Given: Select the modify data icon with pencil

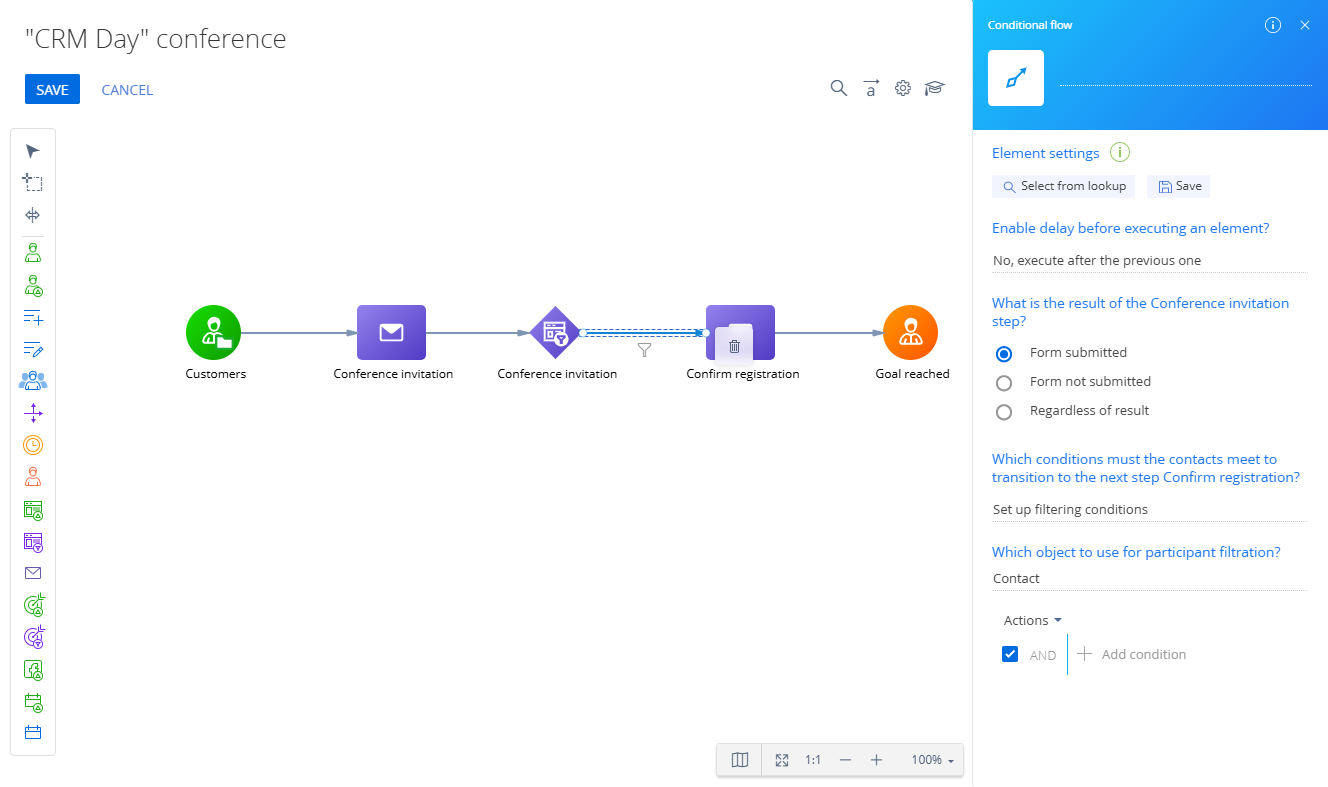Looking at the screenshot, I should [x=33, y=350].
